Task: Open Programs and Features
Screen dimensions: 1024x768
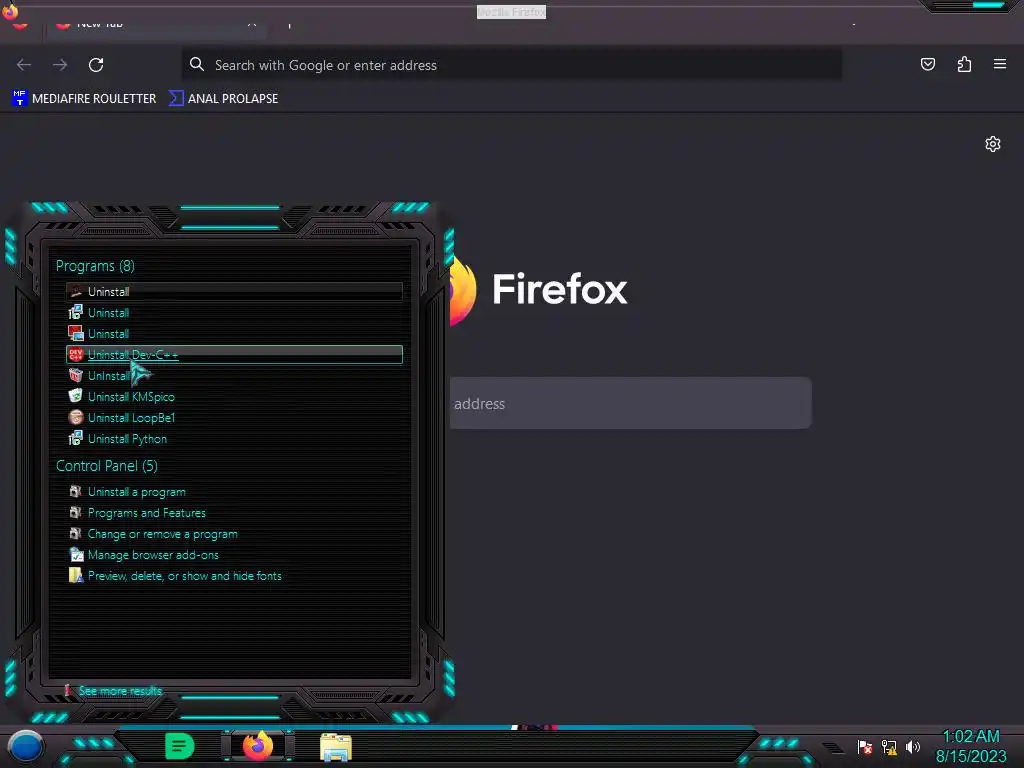Action: [x=234, y=513]
